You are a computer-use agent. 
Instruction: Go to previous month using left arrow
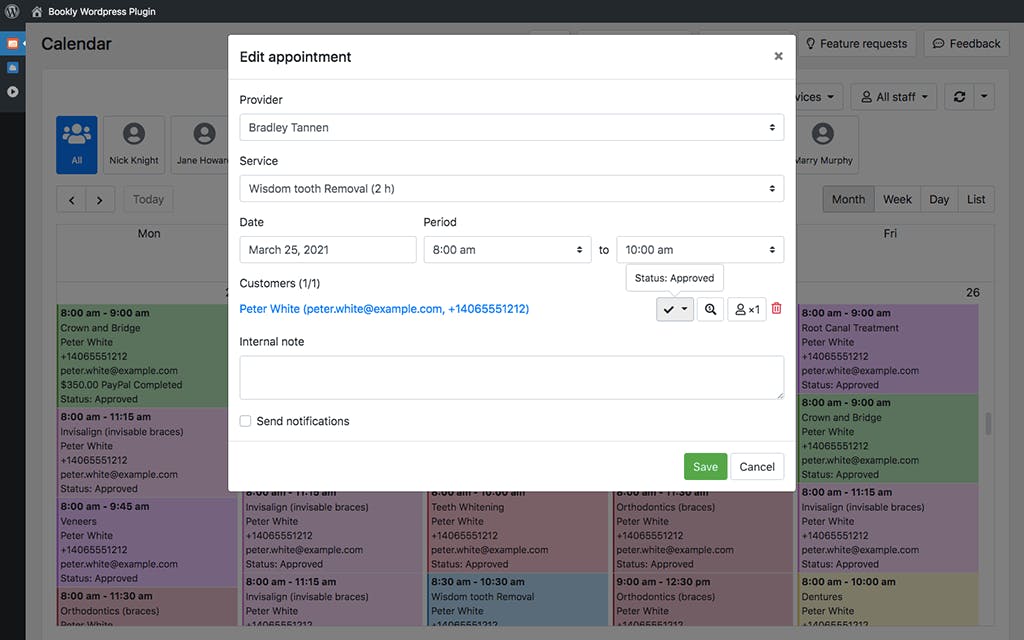point(71,199)
